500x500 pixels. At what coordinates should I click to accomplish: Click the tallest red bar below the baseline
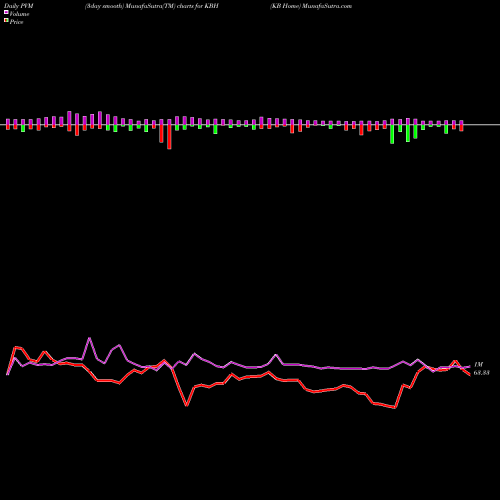click(169, 137)
